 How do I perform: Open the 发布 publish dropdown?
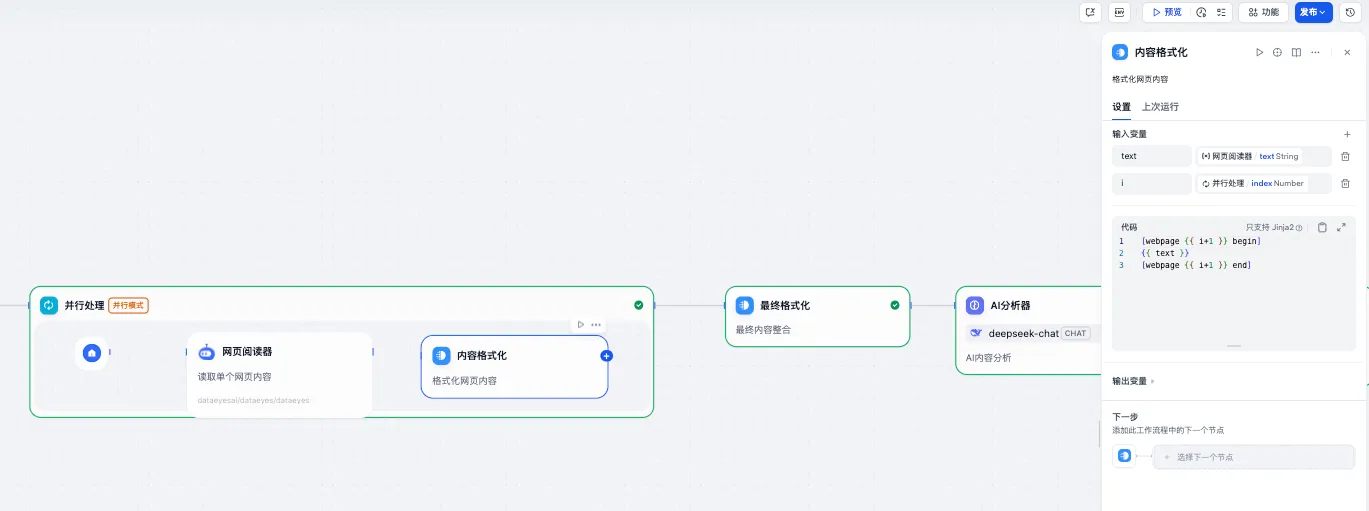1313,12
